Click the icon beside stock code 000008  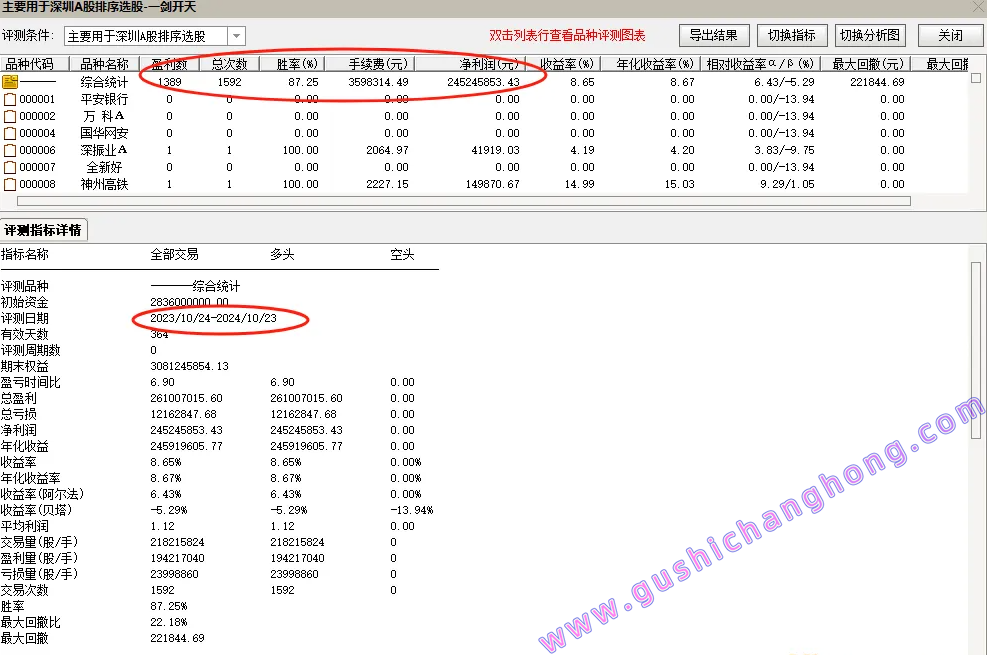[x=10, y=184]
